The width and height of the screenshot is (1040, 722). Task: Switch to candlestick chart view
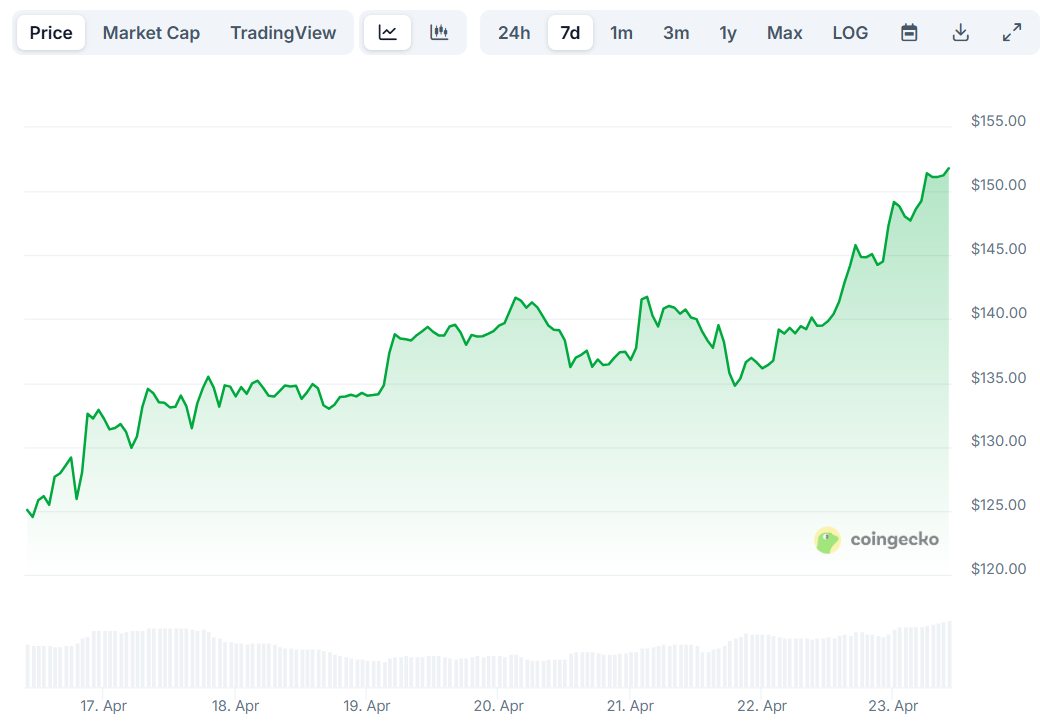[x=439, y=33]
